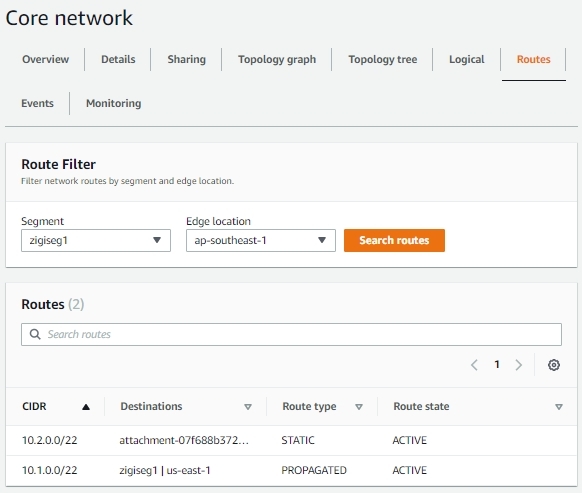Click the CIDR column header
Viewport: 582px width, 493px height.
[34, 407]
